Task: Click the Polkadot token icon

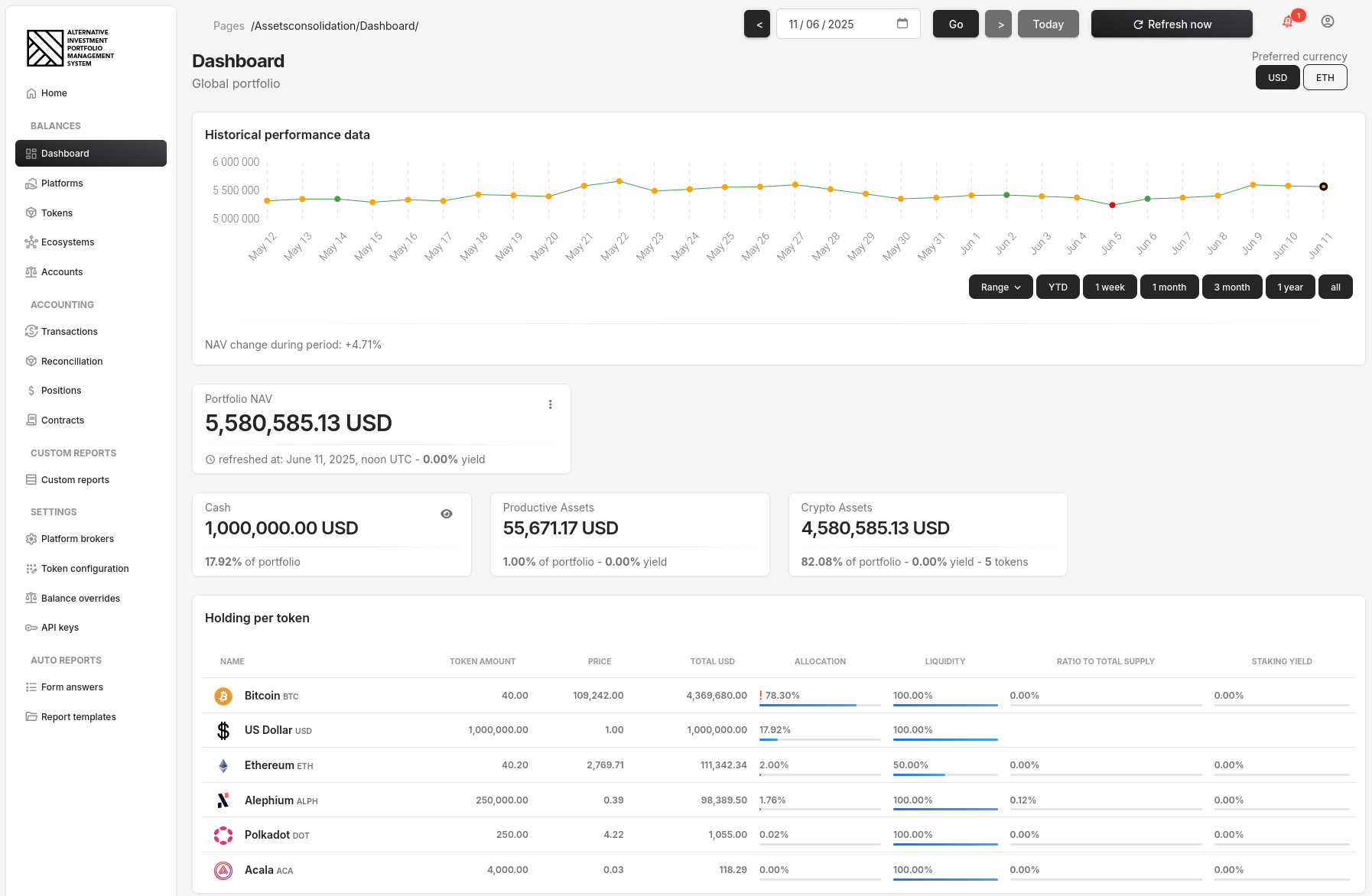Action: click(x=223, y=836)
